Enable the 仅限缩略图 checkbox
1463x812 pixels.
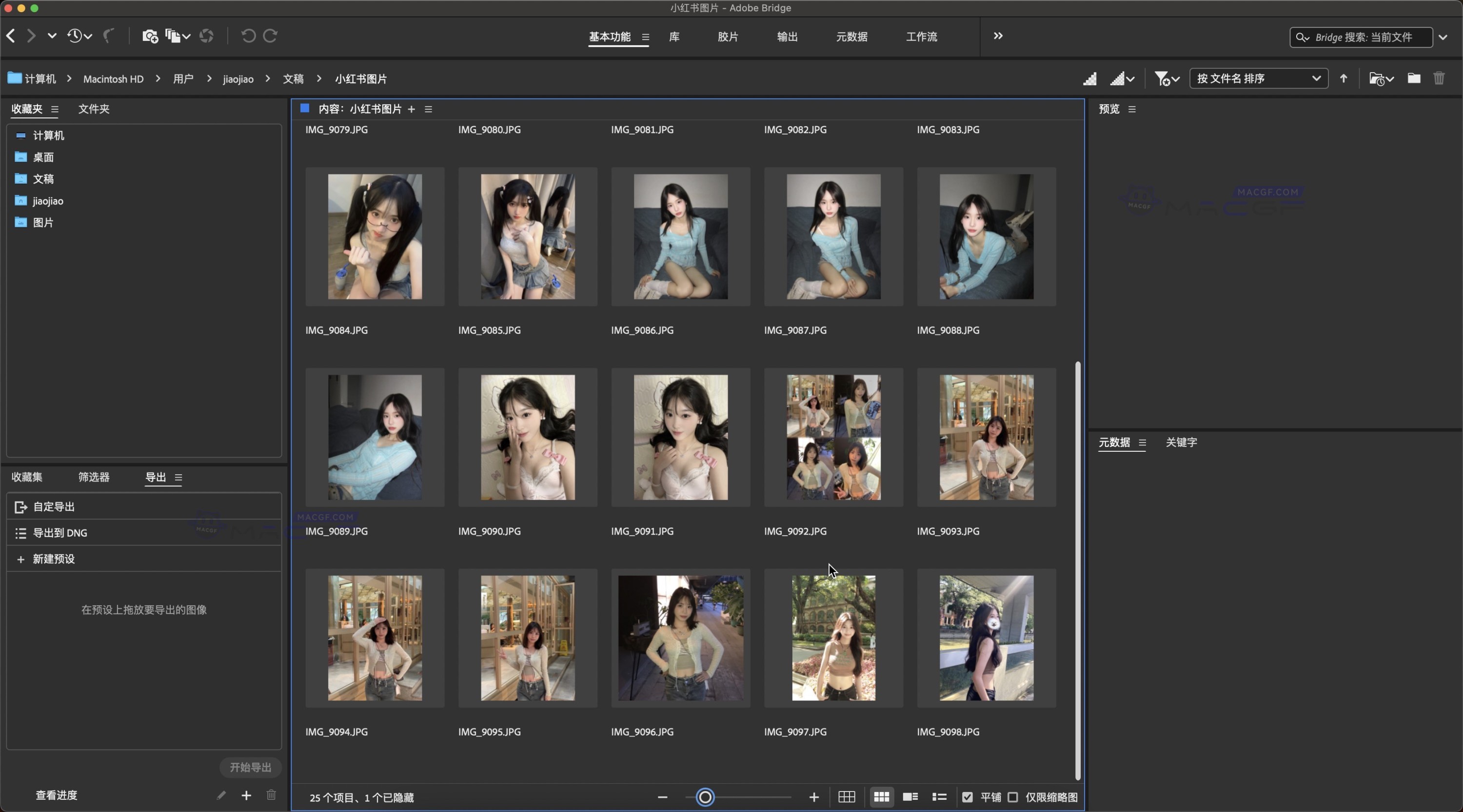[x=1013, y=797]
